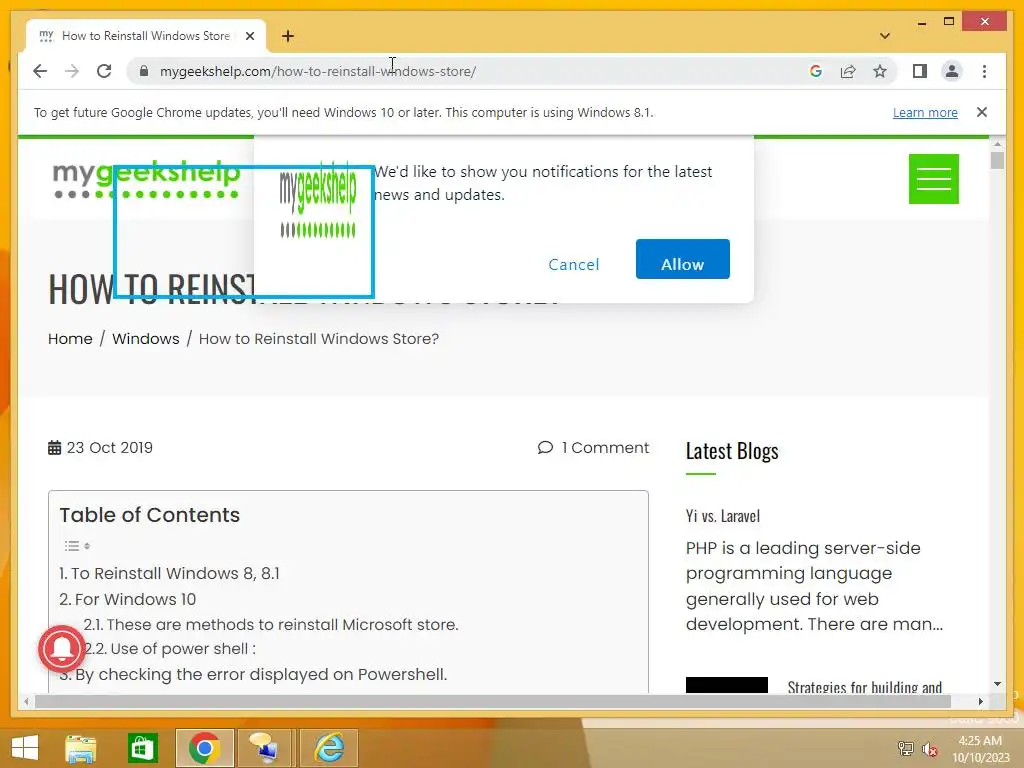1024x768 pixels.
Task: Open the tab search chevron
Action: [x=885, y=36]
